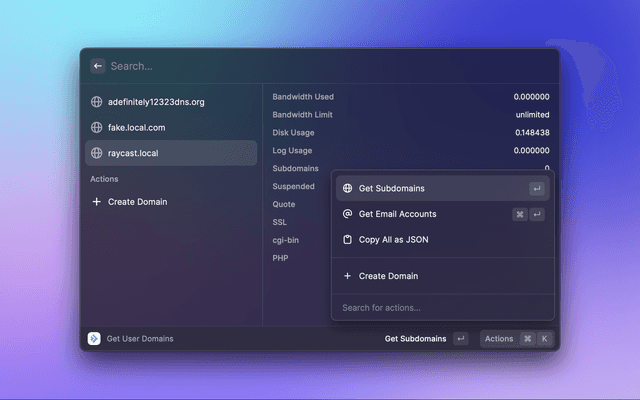
Task: Click the K key badge in bottom bar
Action: (x=545, y=339)
